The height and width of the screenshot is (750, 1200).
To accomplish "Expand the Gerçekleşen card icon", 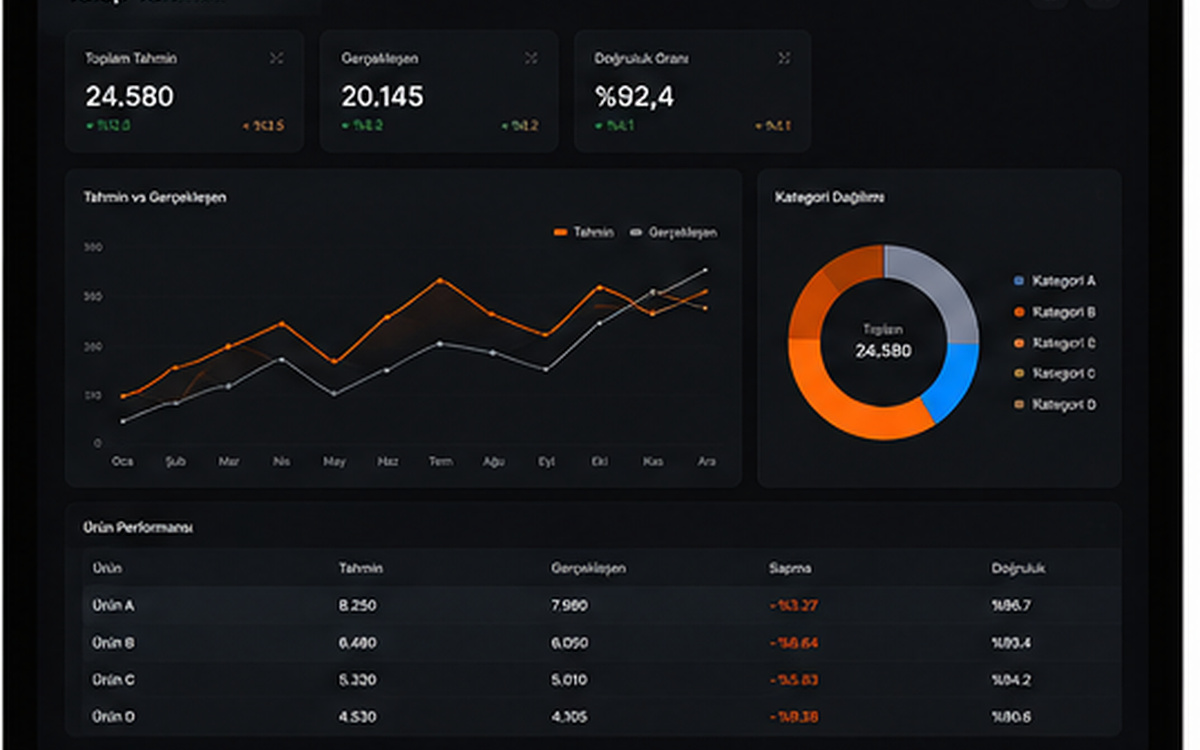I will (x=531, y=59).
